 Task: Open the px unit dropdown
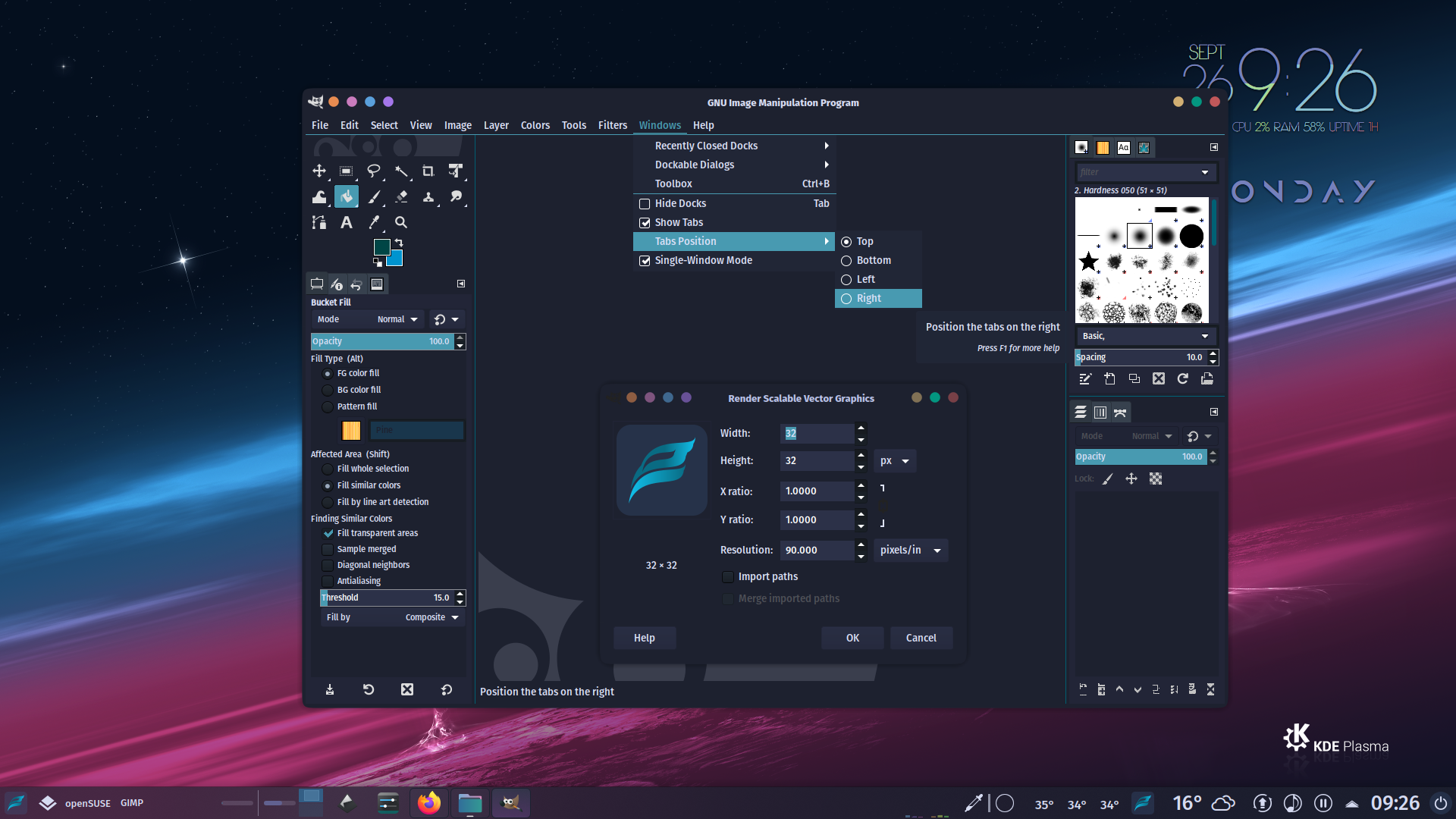click(895, 460)
